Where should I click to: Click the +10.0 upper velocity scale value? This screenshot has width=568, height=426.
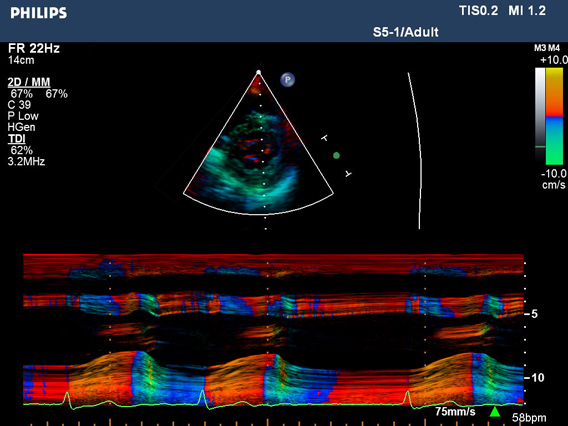(554, 60)
